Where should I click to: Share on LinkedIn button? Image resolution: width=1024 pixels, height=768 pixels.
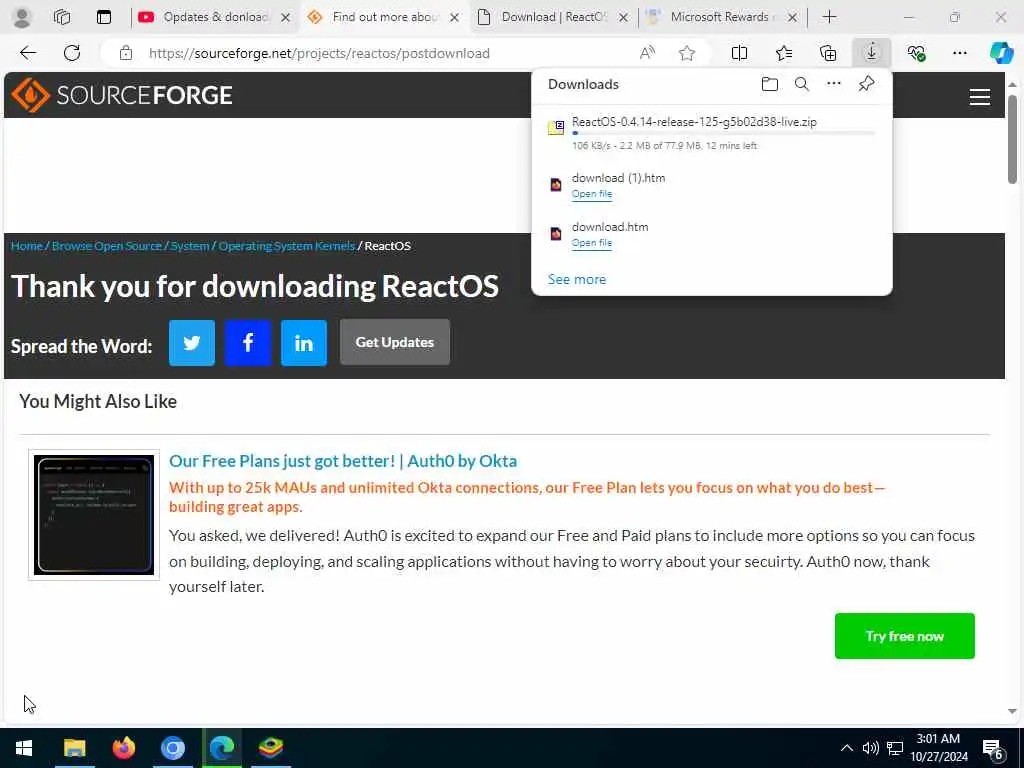tap(304, 343)
